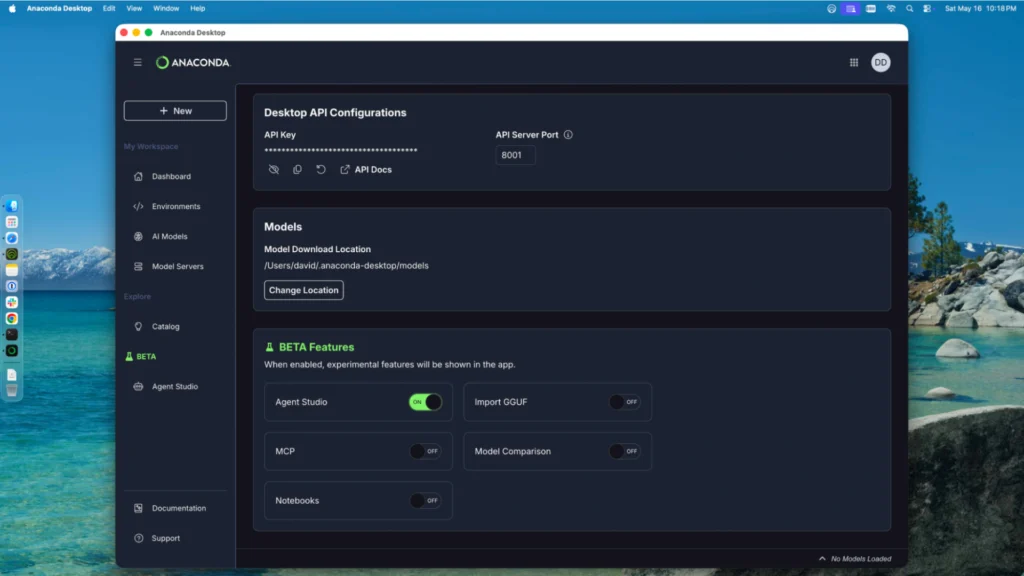Turn on the Model Comparison toggle
This screenshot has width=1024, height=576.
coord(624,451)
